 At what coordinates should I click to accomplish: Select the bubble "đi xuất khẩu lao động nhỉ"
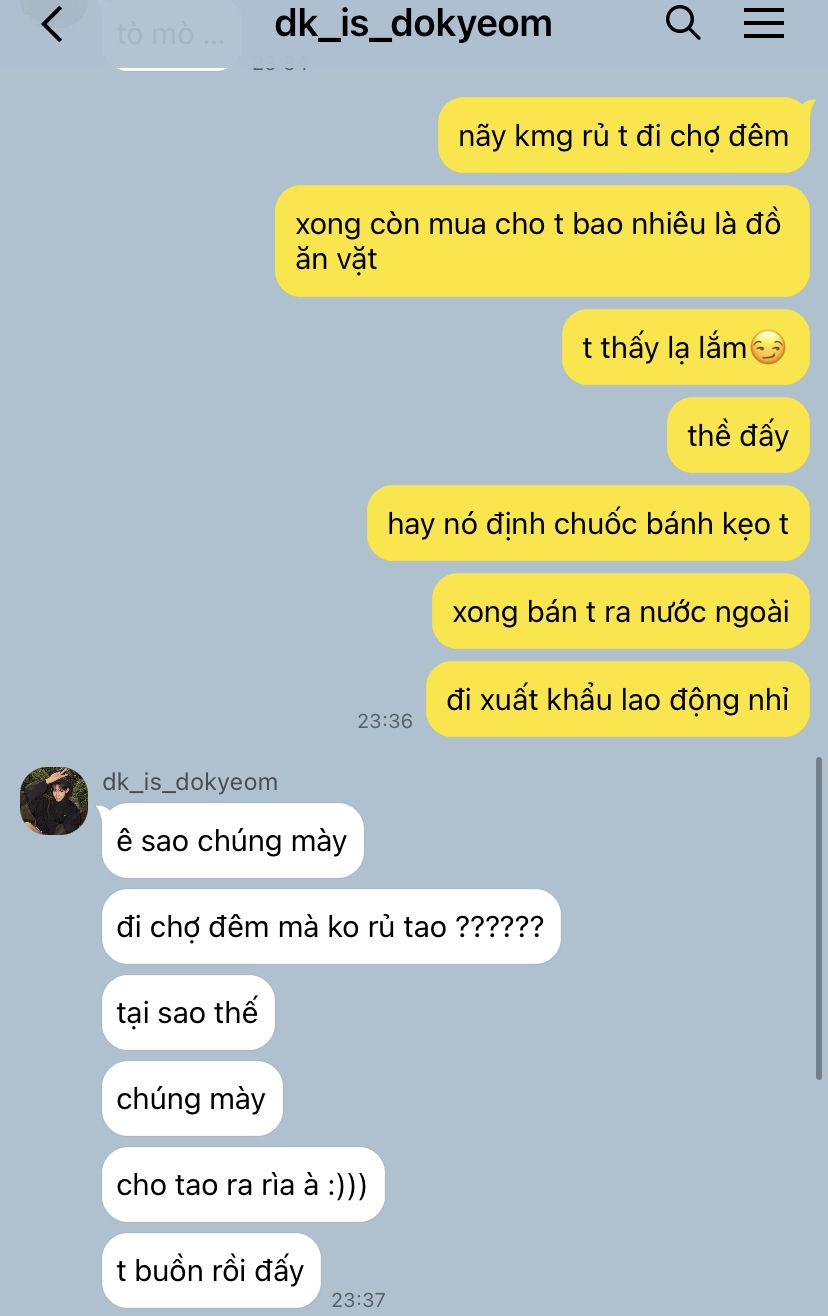click(618, 699)
